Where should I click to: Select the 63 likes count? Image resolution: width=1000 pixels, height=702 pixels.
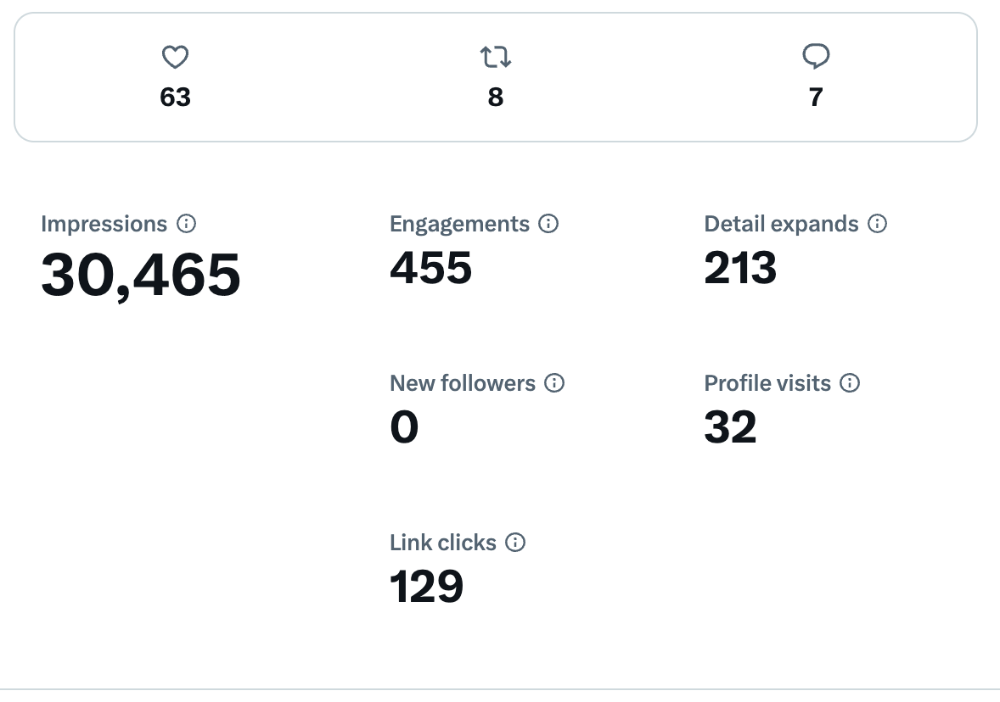pyautogui.click(x=175, y=97)
